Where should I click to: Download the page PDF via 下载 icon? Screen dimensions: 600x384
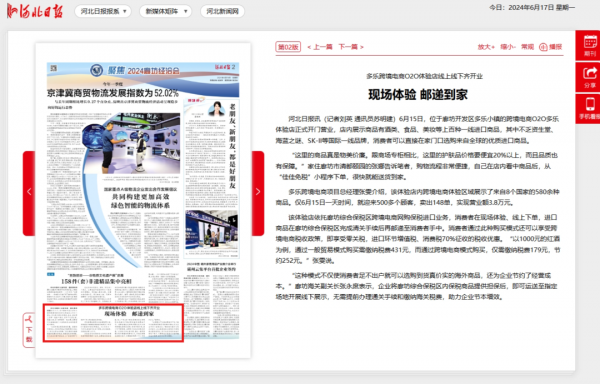point(29,330)
